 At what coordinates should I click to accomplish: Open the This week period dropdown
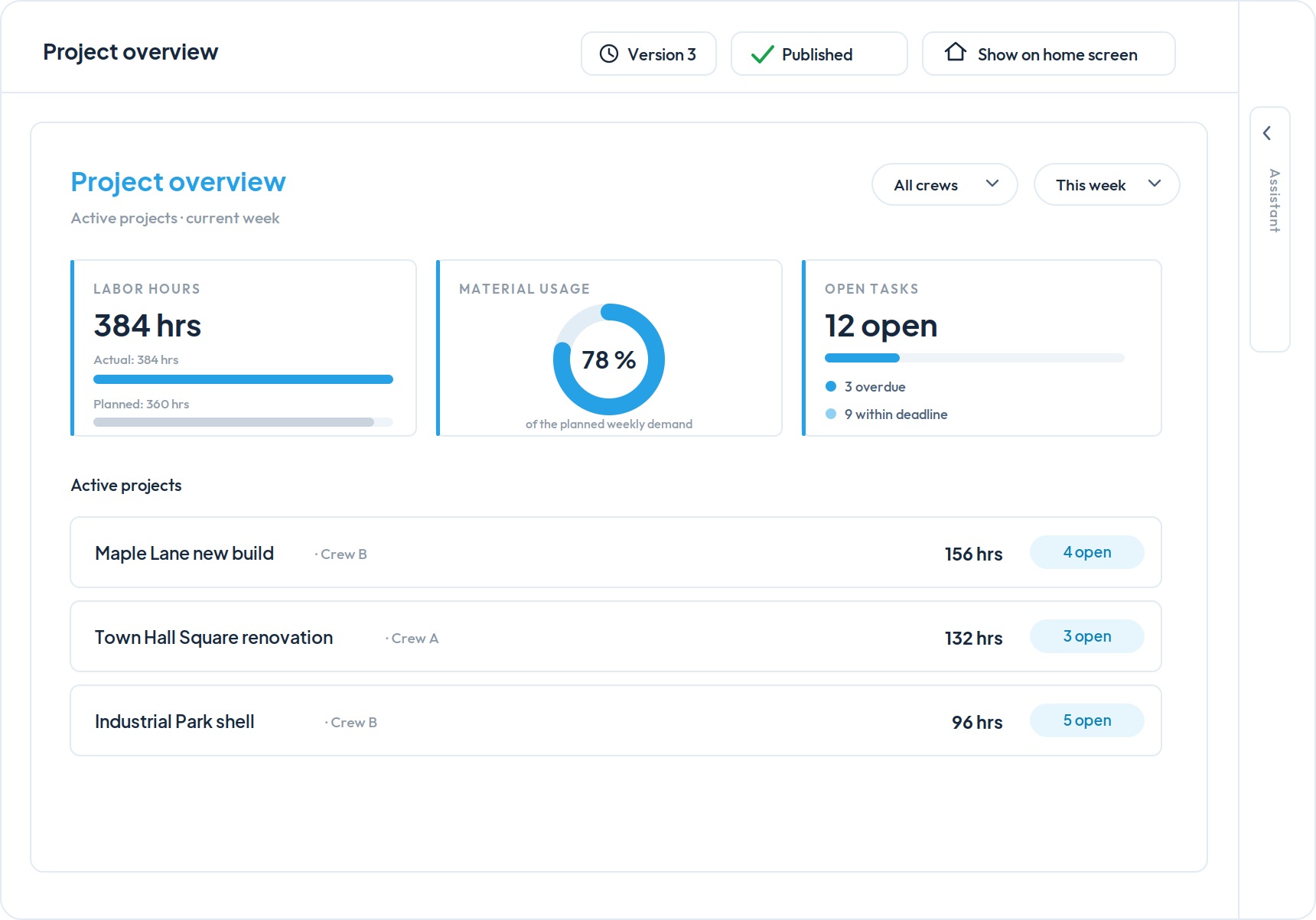click(1106, 184)
